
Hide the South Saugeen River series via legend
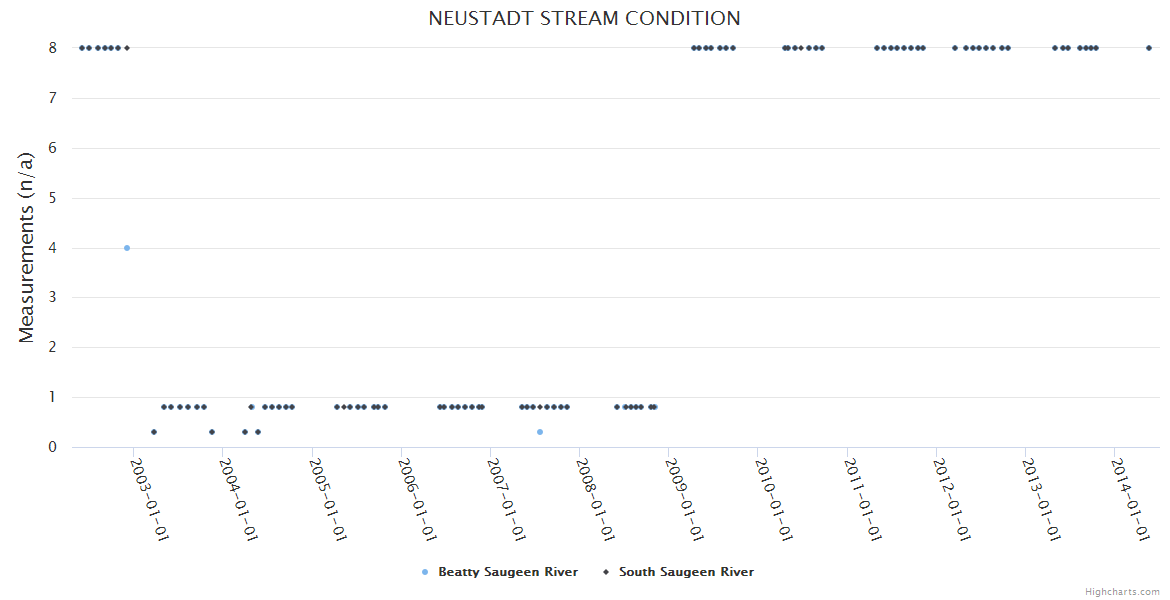[686, 572]
